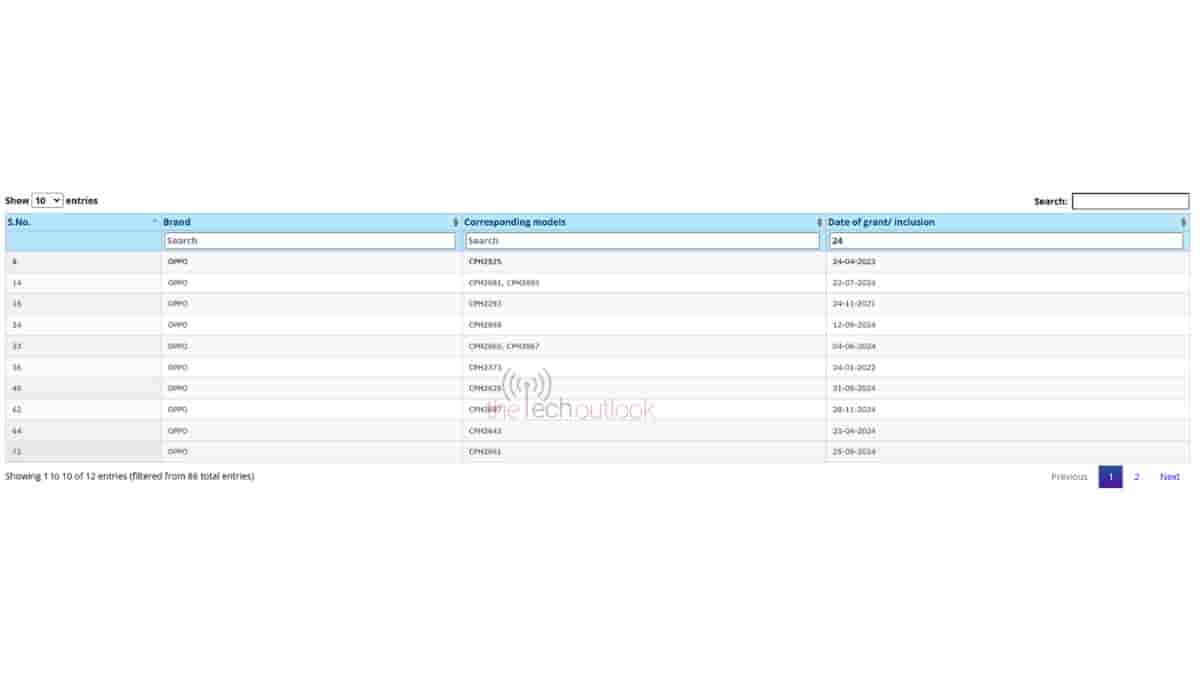
Task: Click sort icon on Corresponding models column
Action: [x=820, y=222]
